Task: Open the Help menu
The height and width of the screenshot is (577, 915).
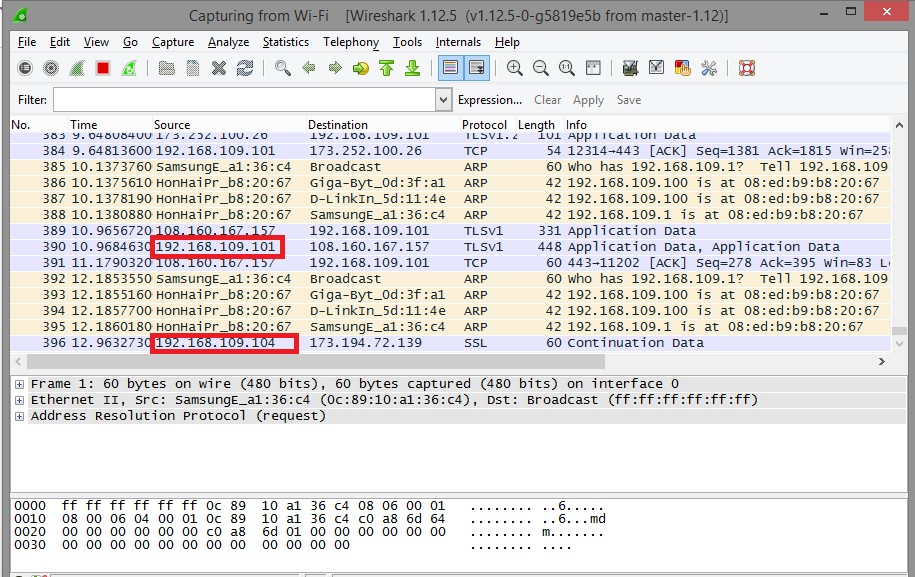Action: click(507, 42)
